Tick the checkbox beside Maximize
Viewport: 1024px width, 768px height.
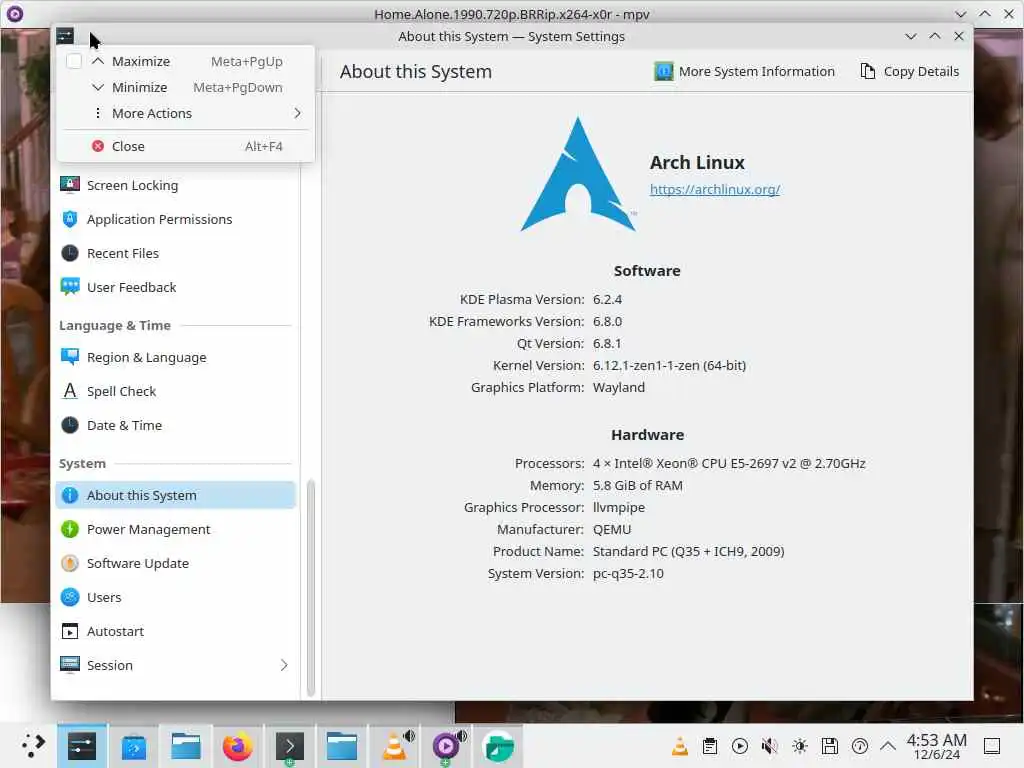pos(74,61)
